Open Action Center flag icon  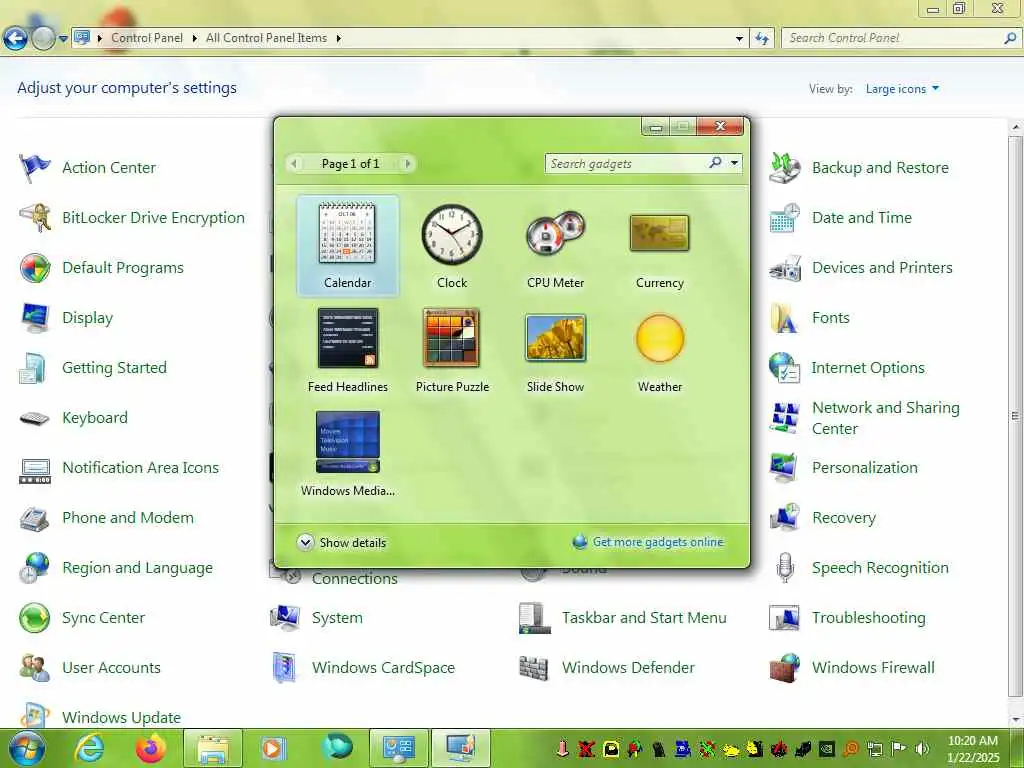pyautogui.click(x=35, y=168)
